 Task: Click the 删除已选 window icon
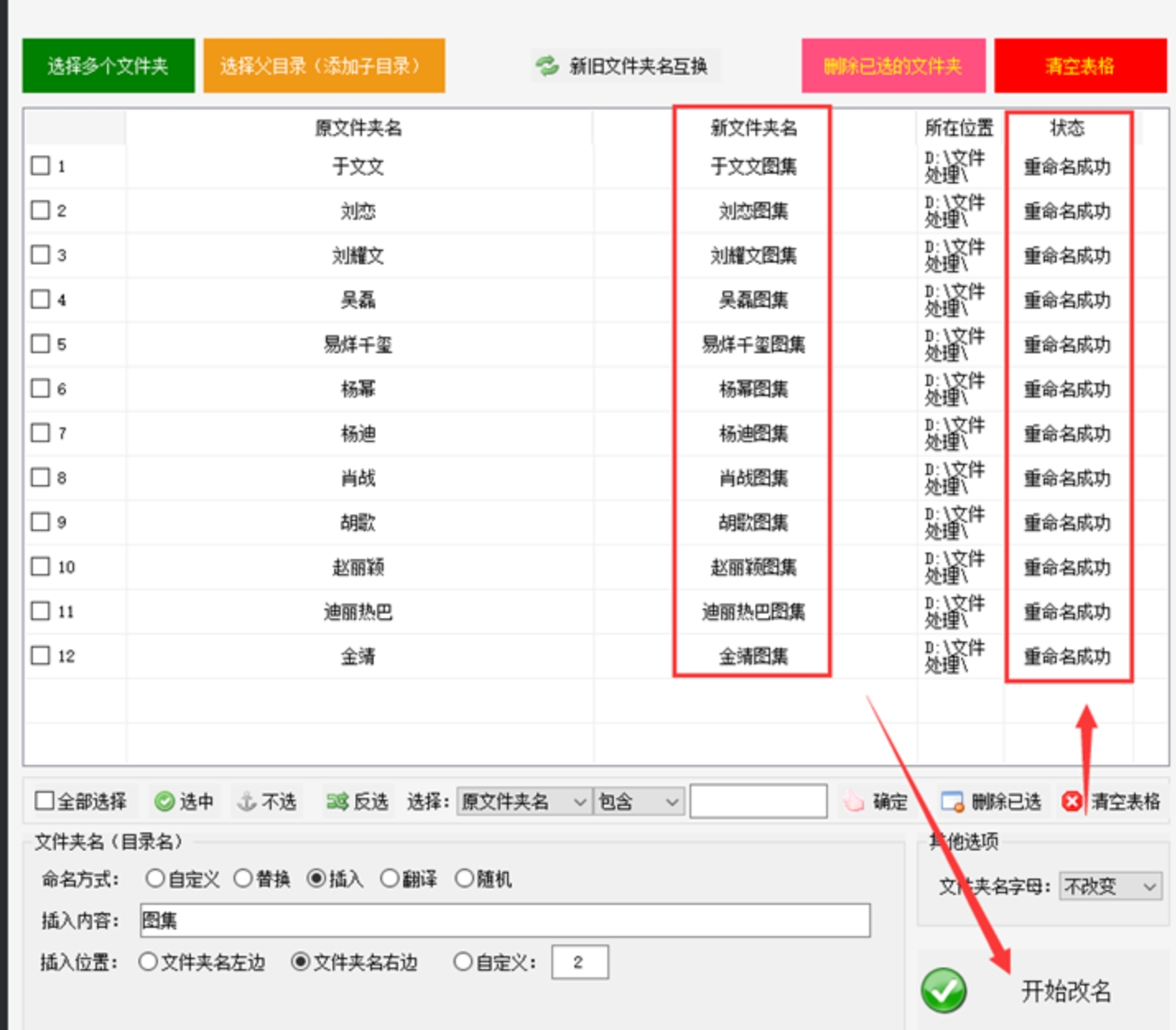(x=952, y=801)
